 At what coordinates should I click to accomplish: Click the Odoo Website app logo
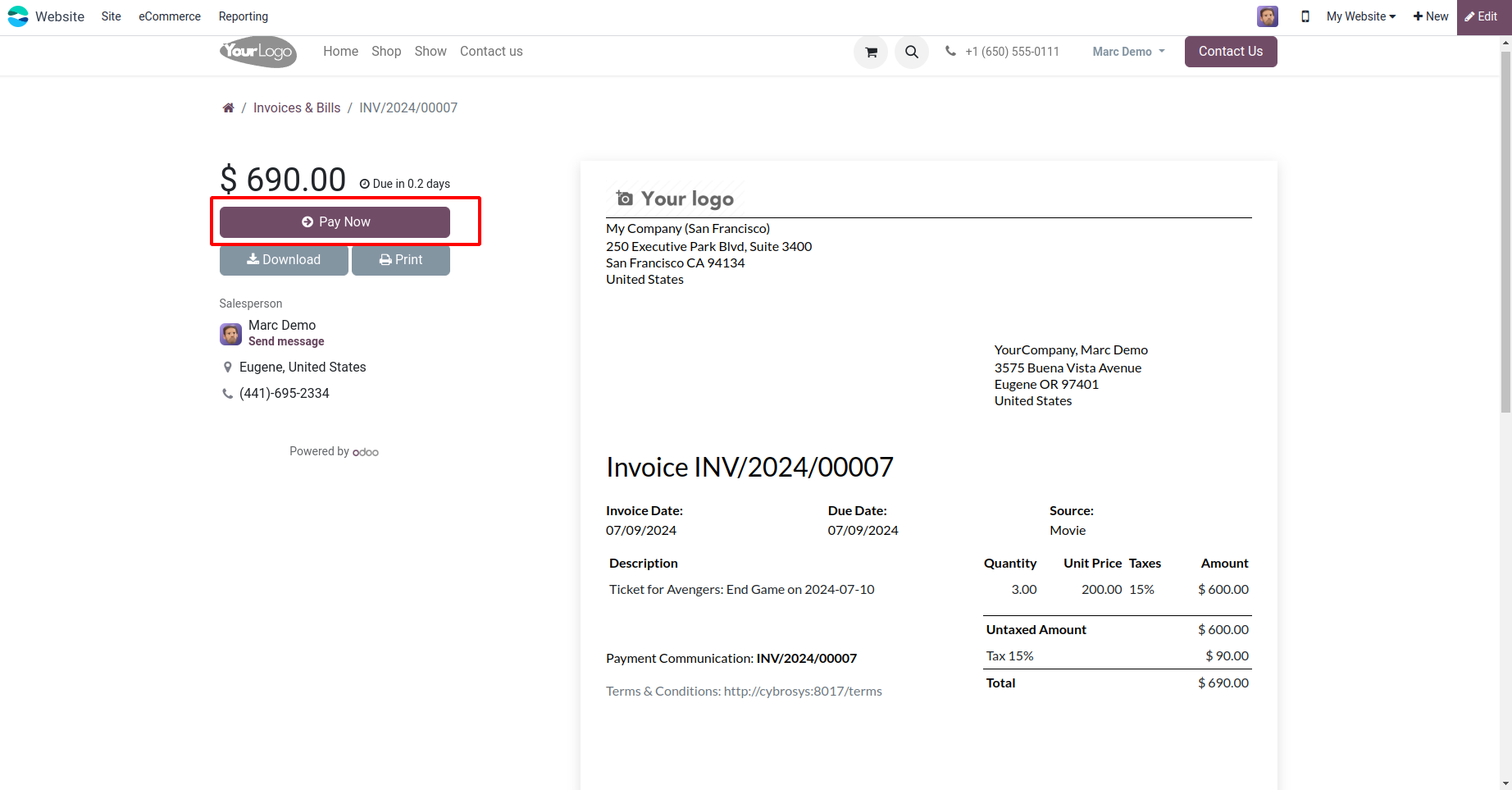18,16
